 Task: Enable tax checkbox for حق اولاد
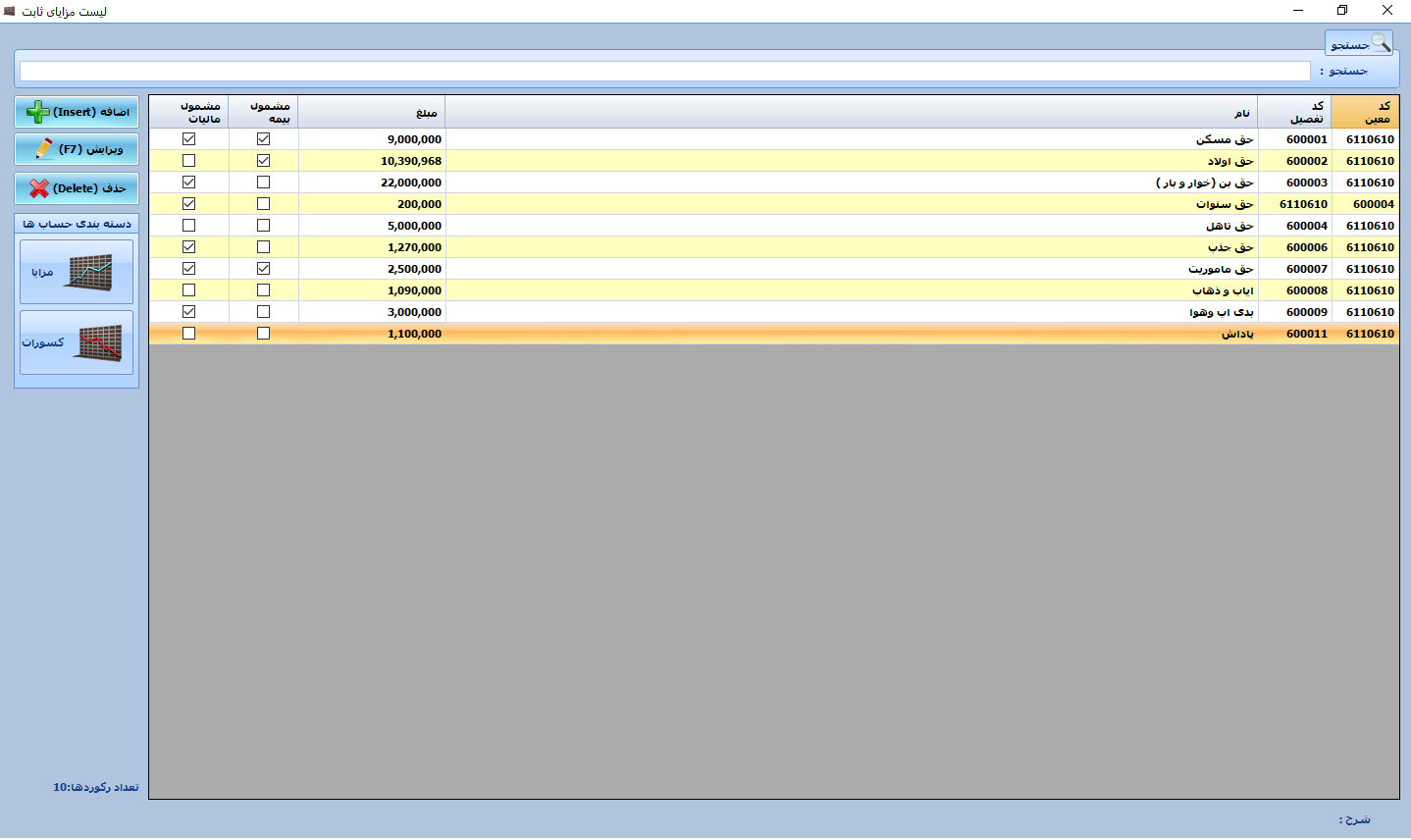(189, 161)
